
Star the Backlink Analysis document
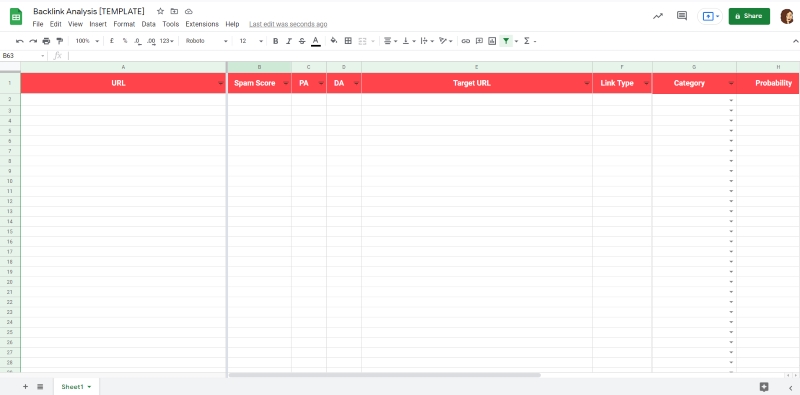160,11
